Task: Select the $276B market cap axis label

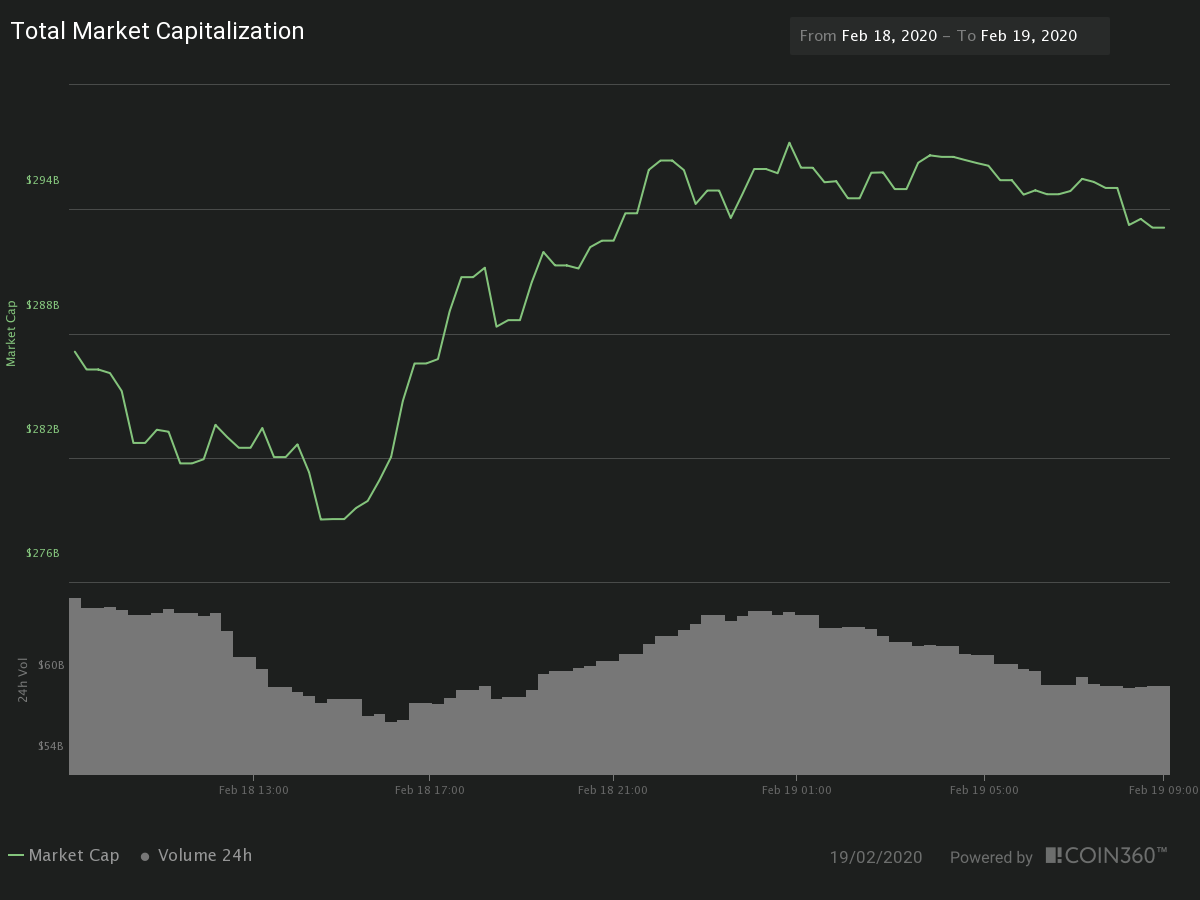Action: pos(43,553)
